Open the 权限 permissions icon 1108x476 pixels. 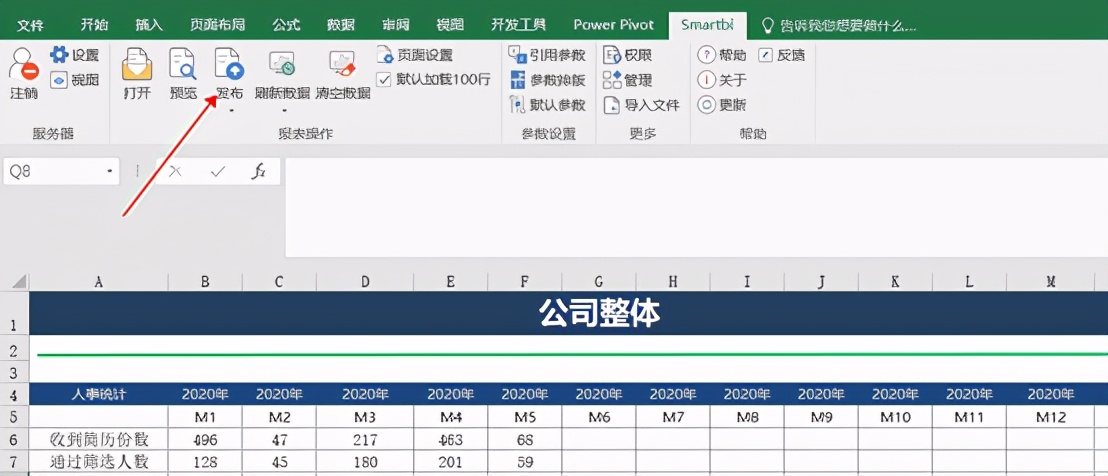tap(611, 55)
